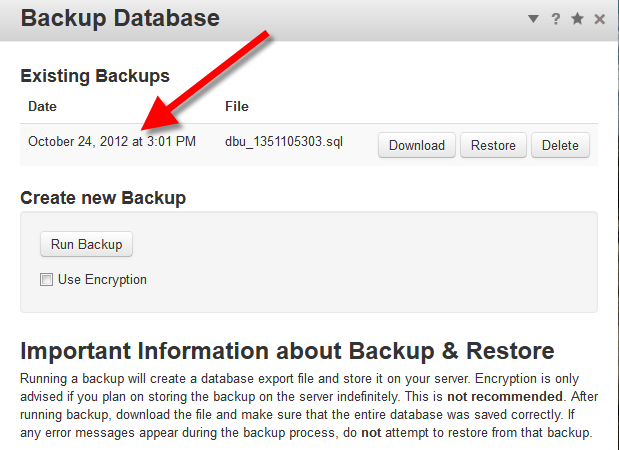Delete the existing backup file

tap(560, 145)
